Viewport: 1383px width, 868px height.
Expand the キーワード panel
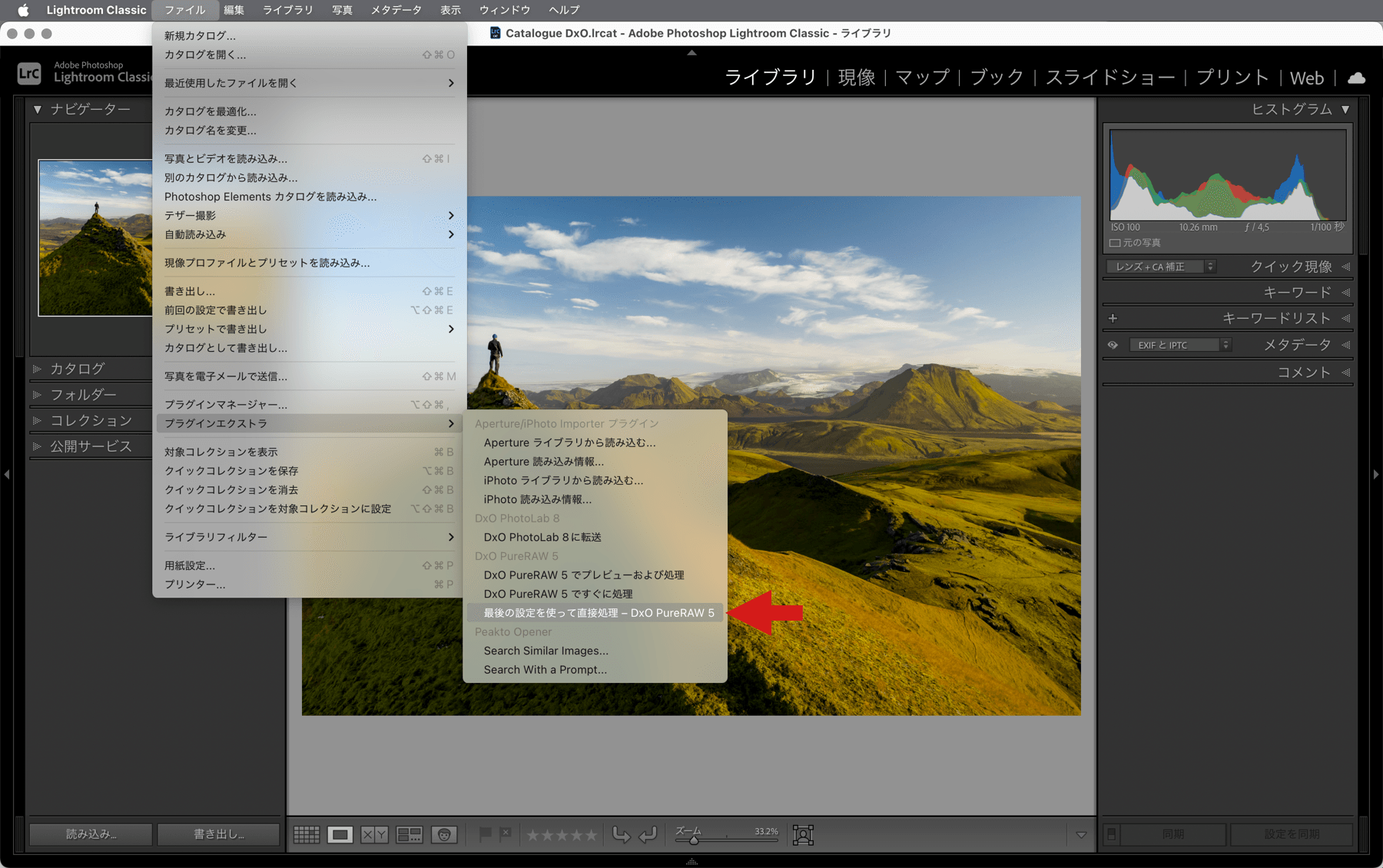pos(1346,293)
